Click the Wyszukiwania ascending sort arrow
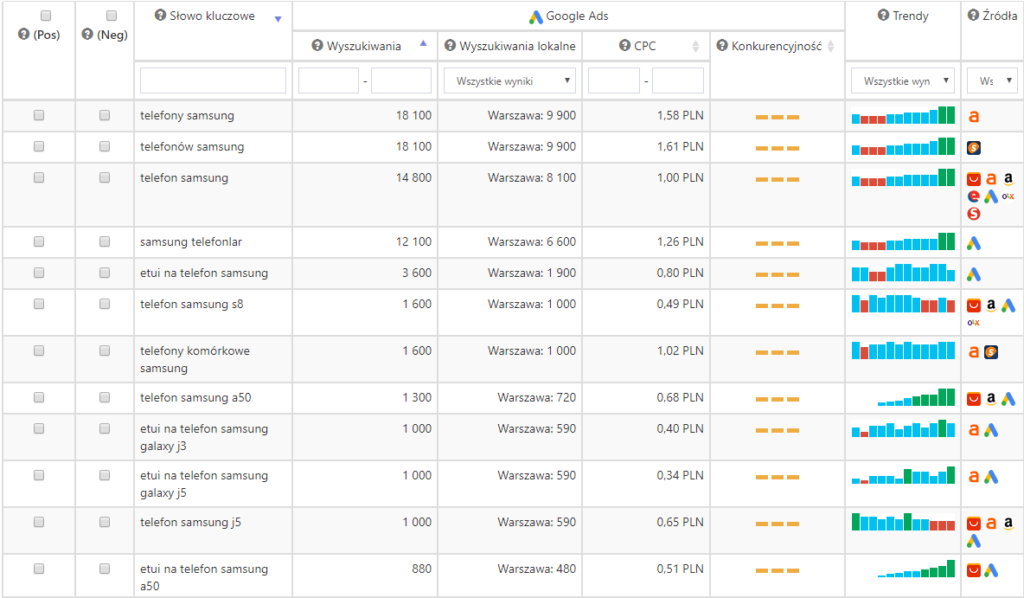Screen dimensions: 1024x598 tap(423, 43)
